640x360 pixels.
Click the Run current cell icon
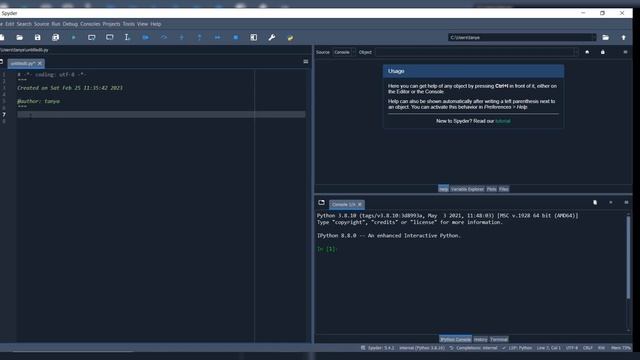[x=92, y=38]
